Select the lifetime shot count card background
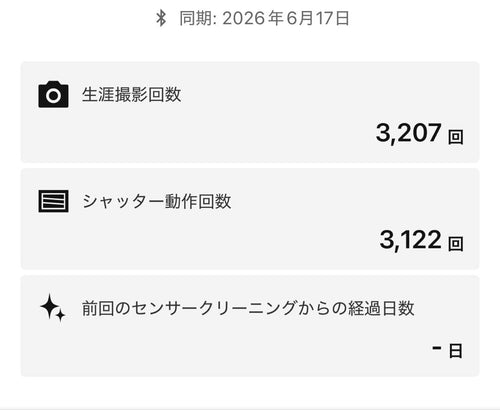Viewport: 500px width, 410px height. tap(250, 112)
